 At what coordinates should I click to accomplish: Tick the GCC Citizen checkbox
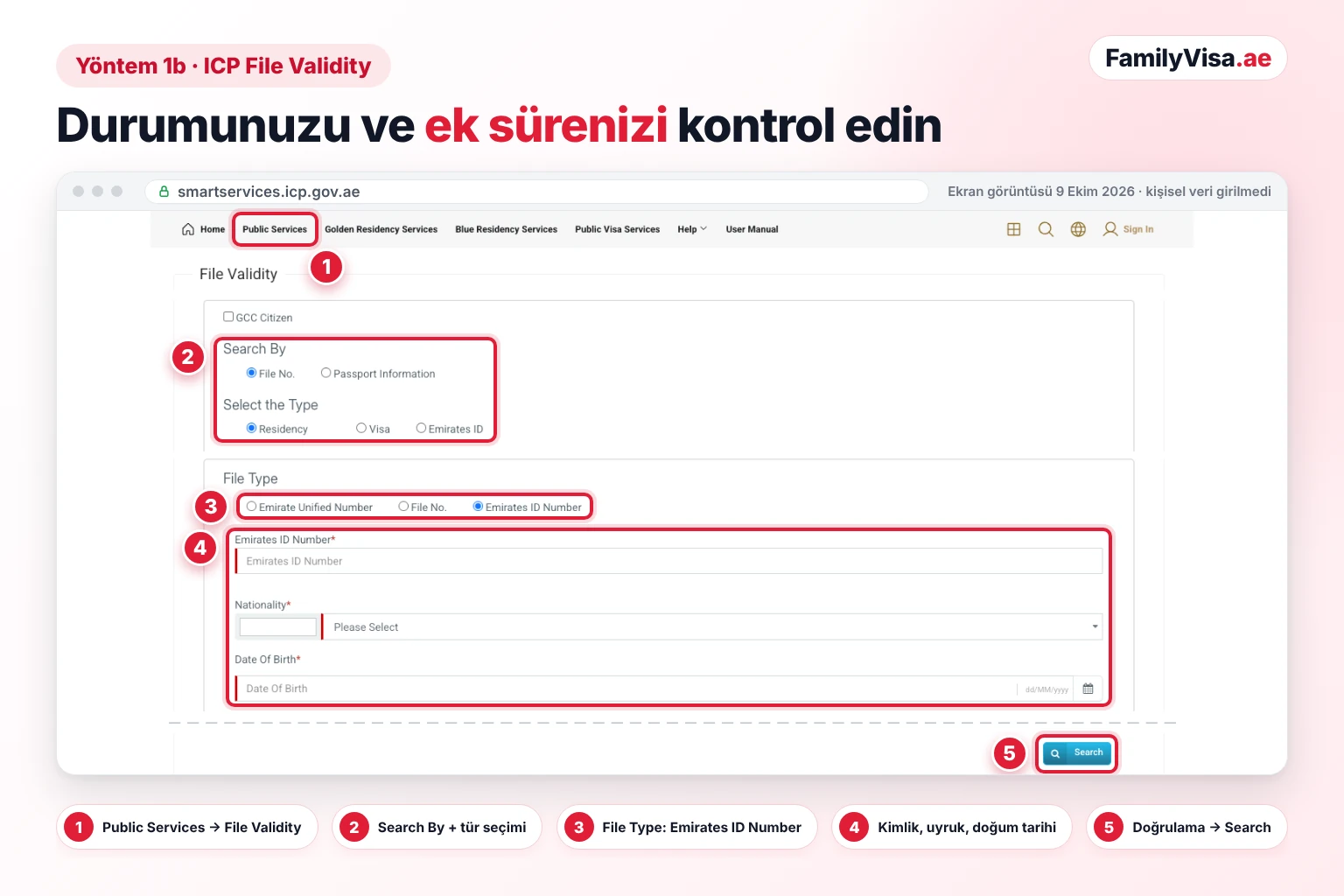tap(228, 317)
